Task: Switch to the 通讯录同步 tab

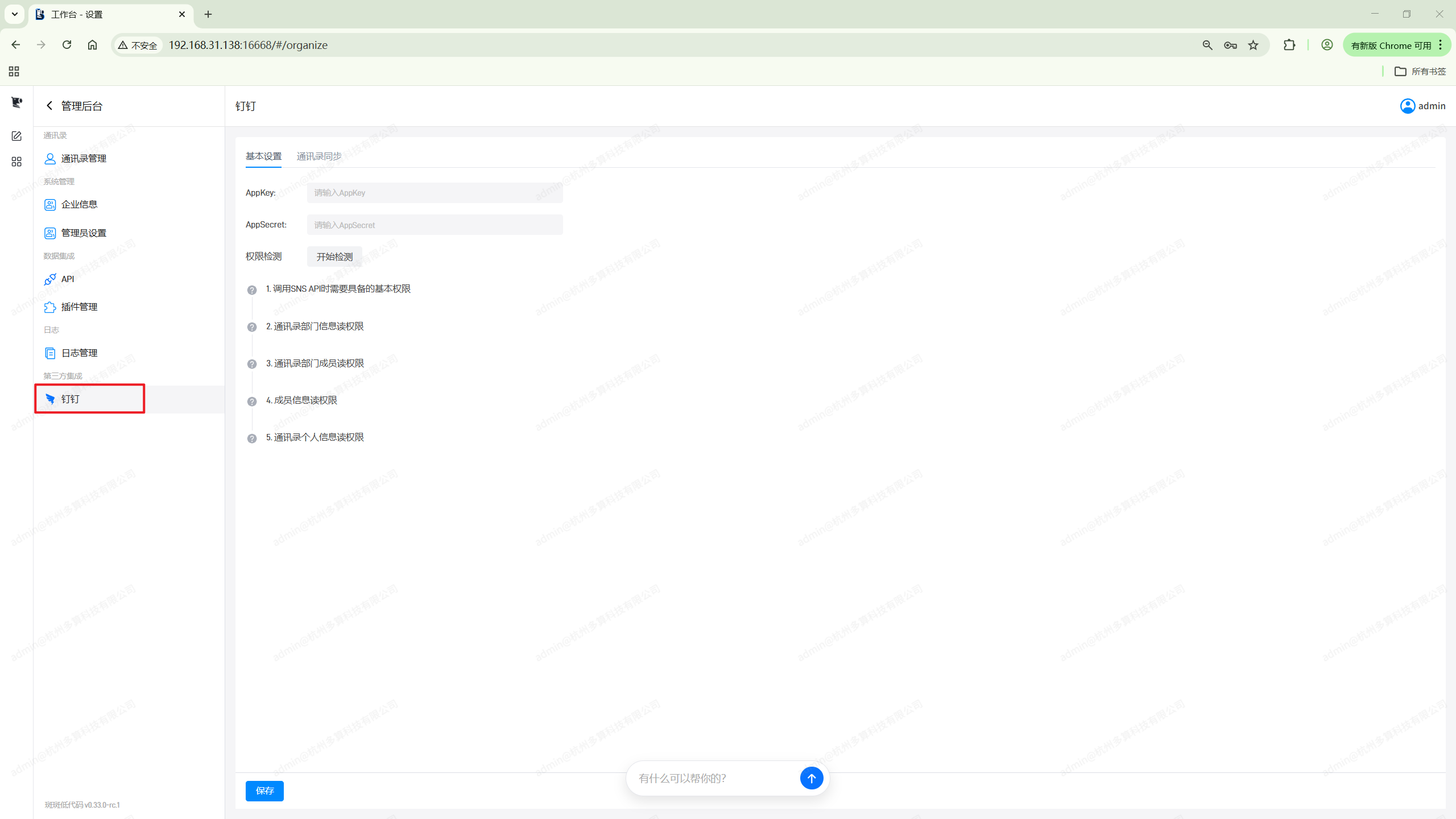Action: pos(319,156)
